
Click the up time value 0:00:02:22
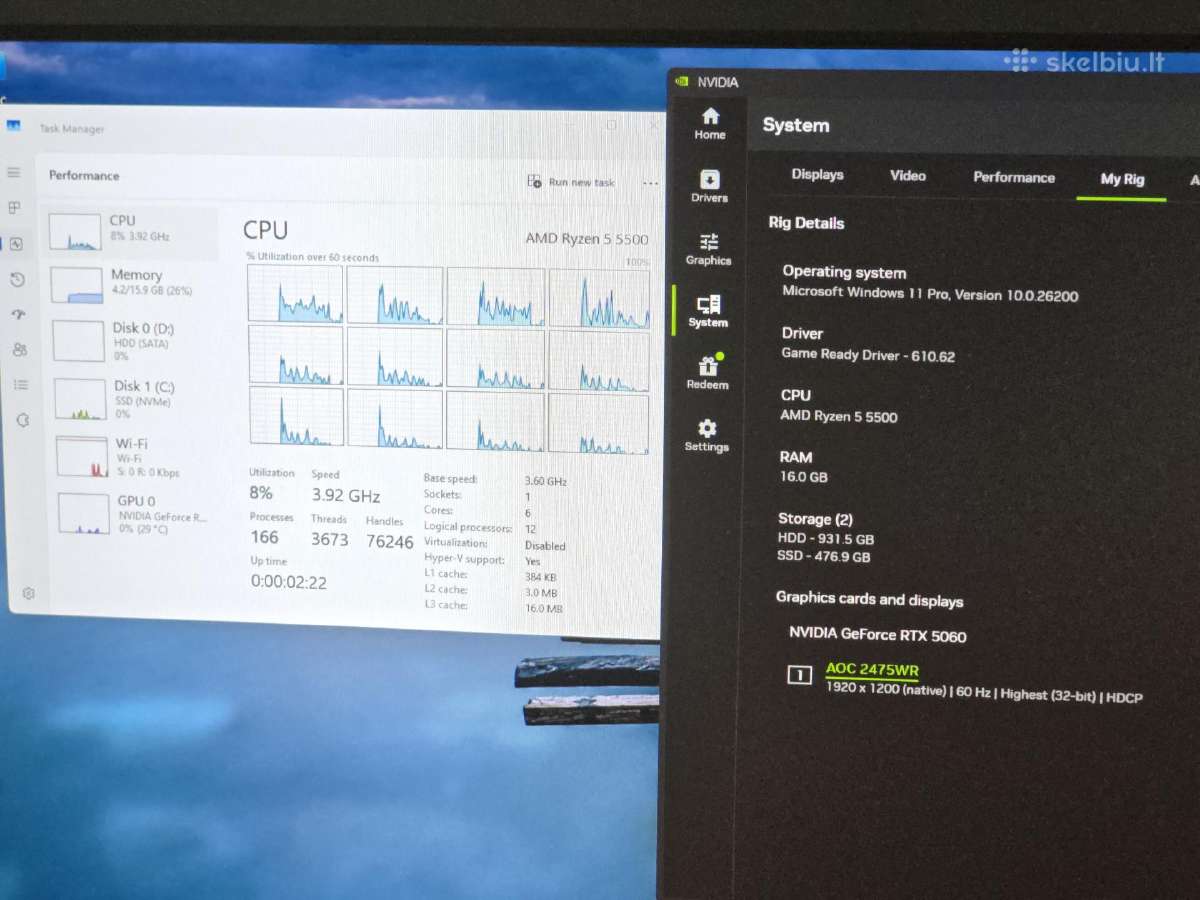tap(289, 582)
